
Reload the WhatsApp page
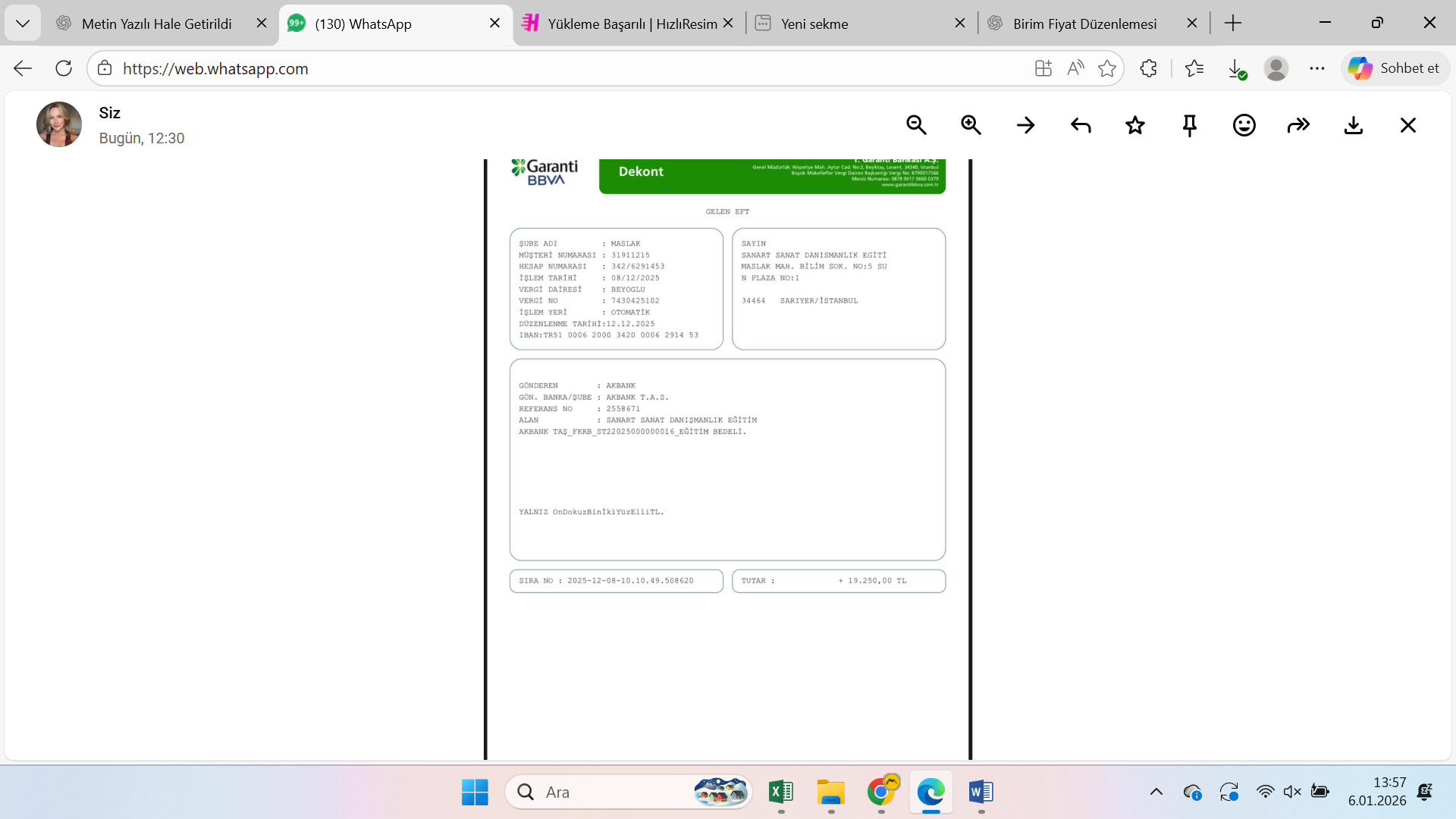pos(64,68)
